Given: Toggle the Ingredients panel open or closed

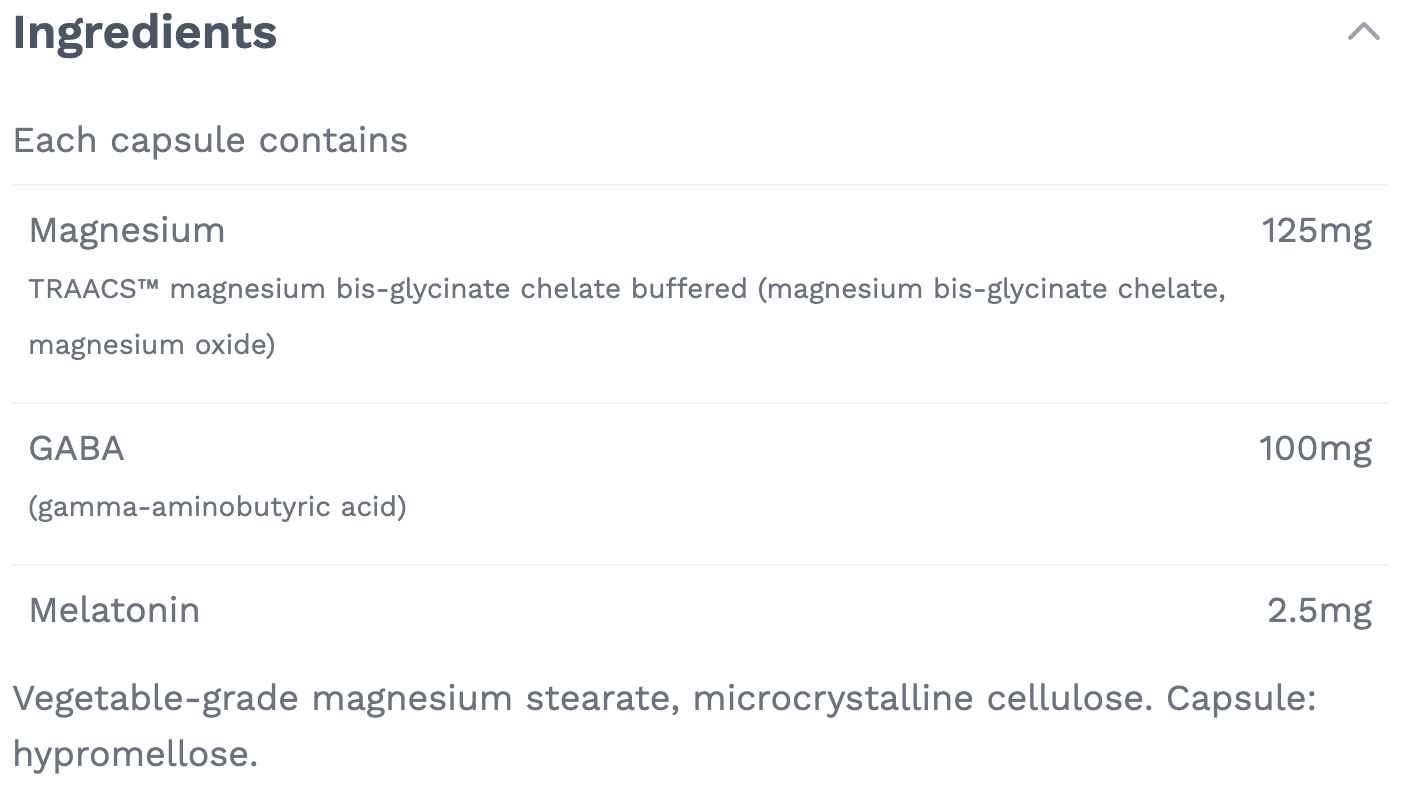Looking at the screenshot, I should [1362, 32].
